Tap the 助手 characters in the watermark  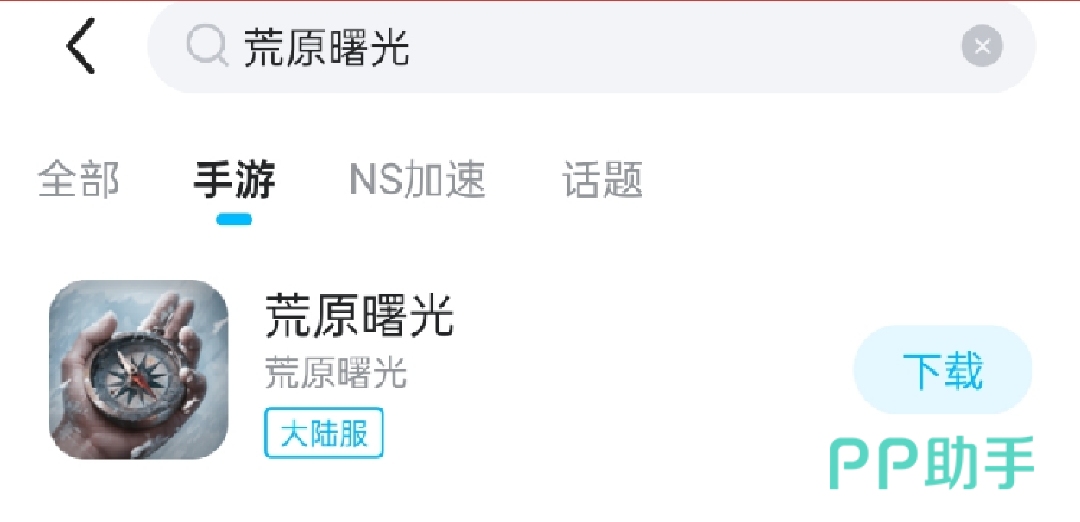click(980, 463)
